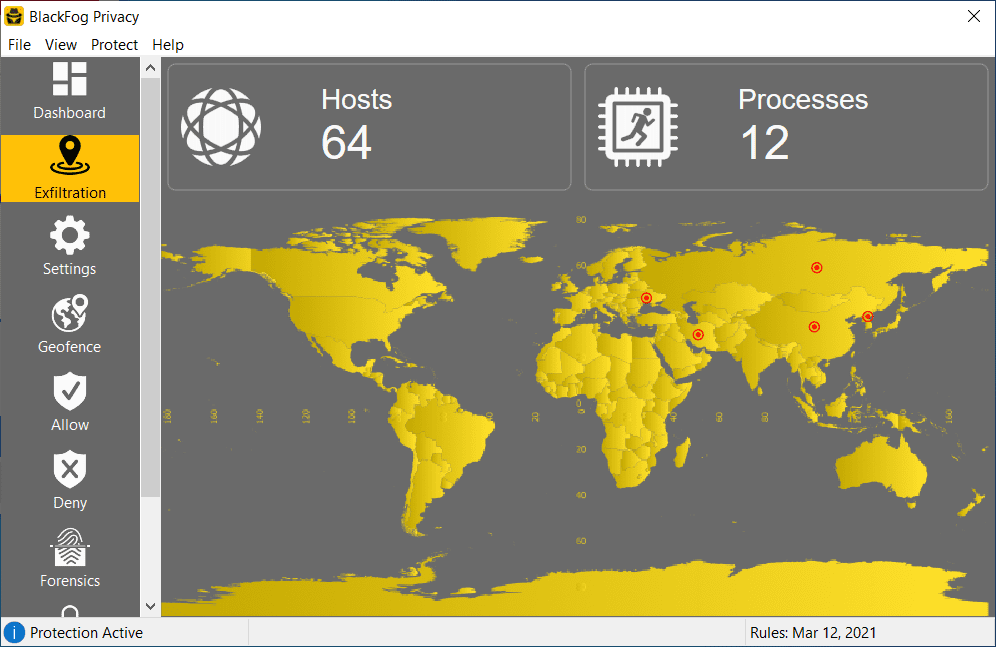Viewport: 996px width, 647px height.
Task: Open the Allow shield checkmark icon
Action: [70, 392]
